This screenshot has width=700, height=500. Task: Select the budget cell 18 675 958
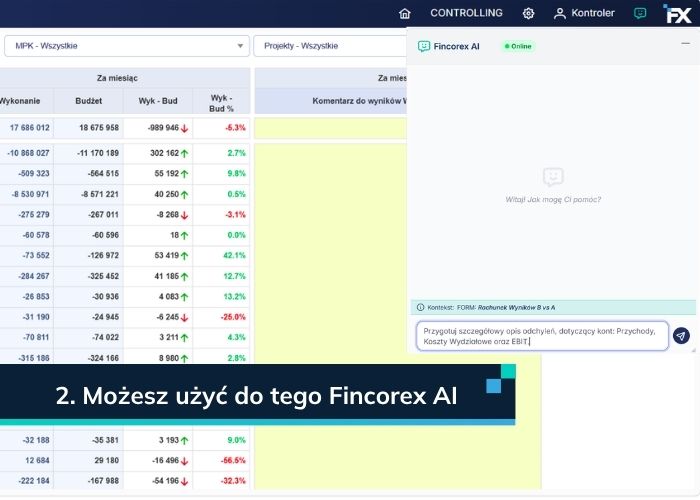tap(89, 128)
